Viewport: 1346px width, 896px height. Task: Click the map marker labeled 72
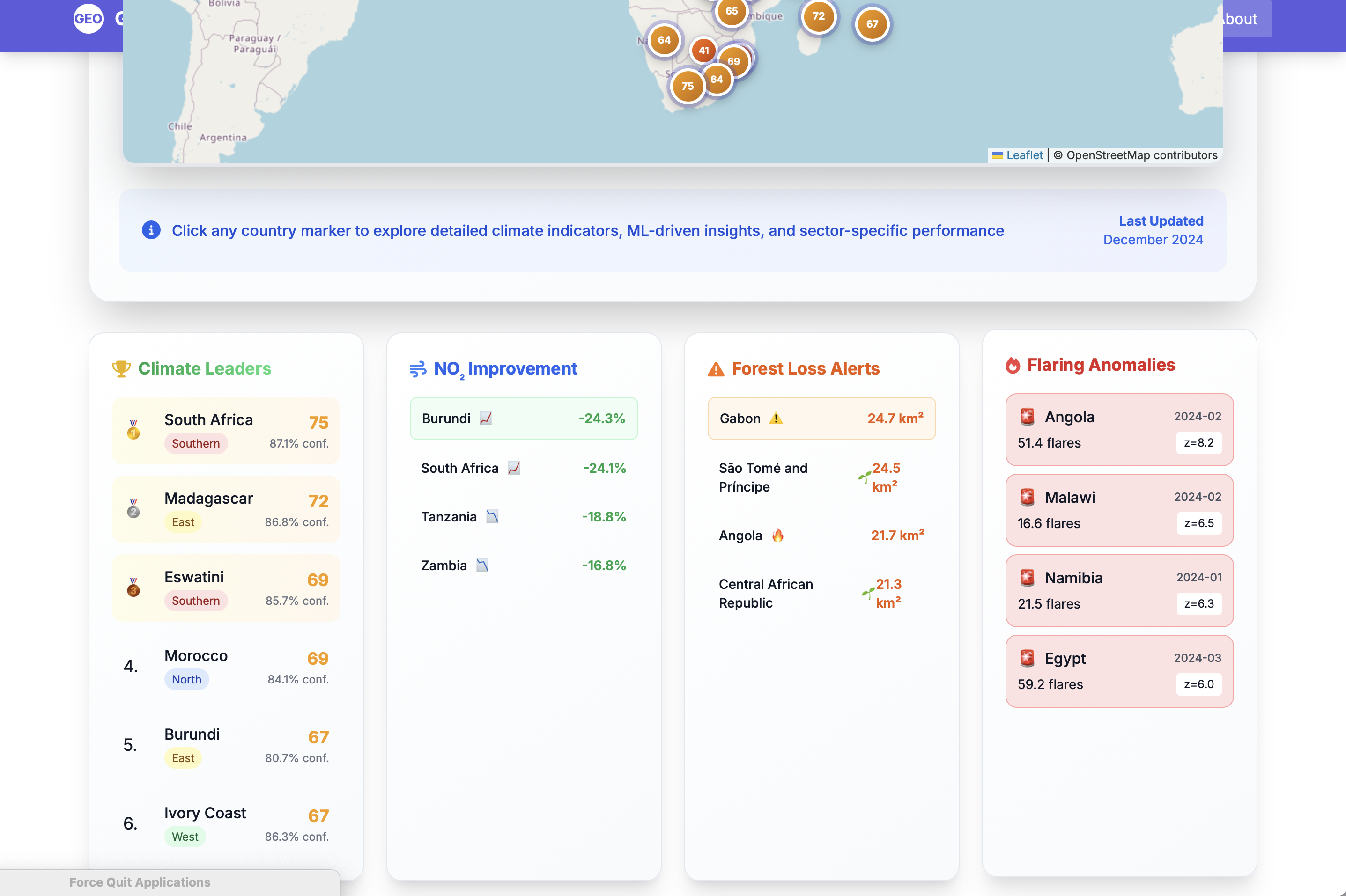(819, 16)
